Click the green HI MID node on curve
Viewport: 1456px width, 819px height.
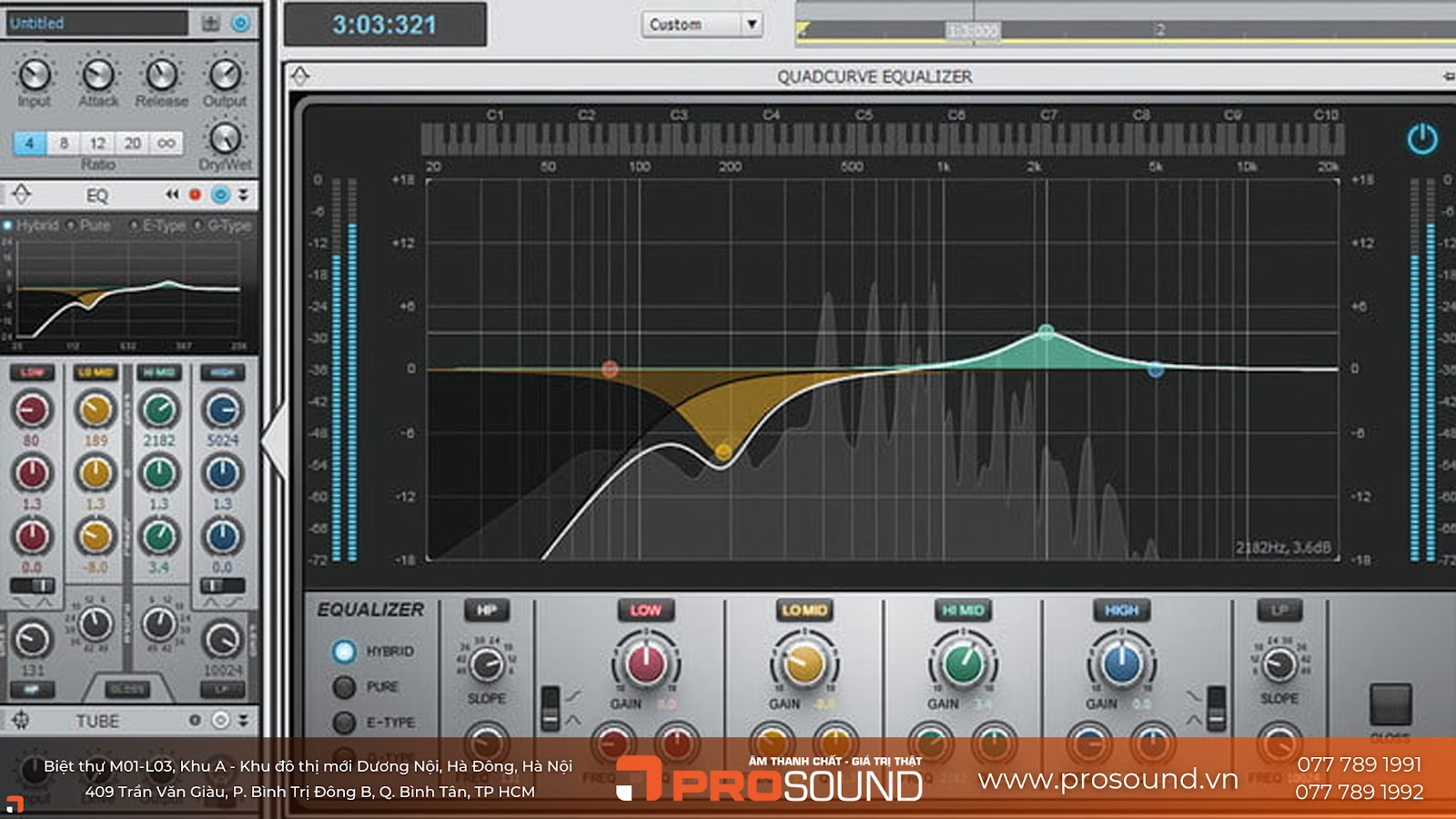pos(1046,332)
